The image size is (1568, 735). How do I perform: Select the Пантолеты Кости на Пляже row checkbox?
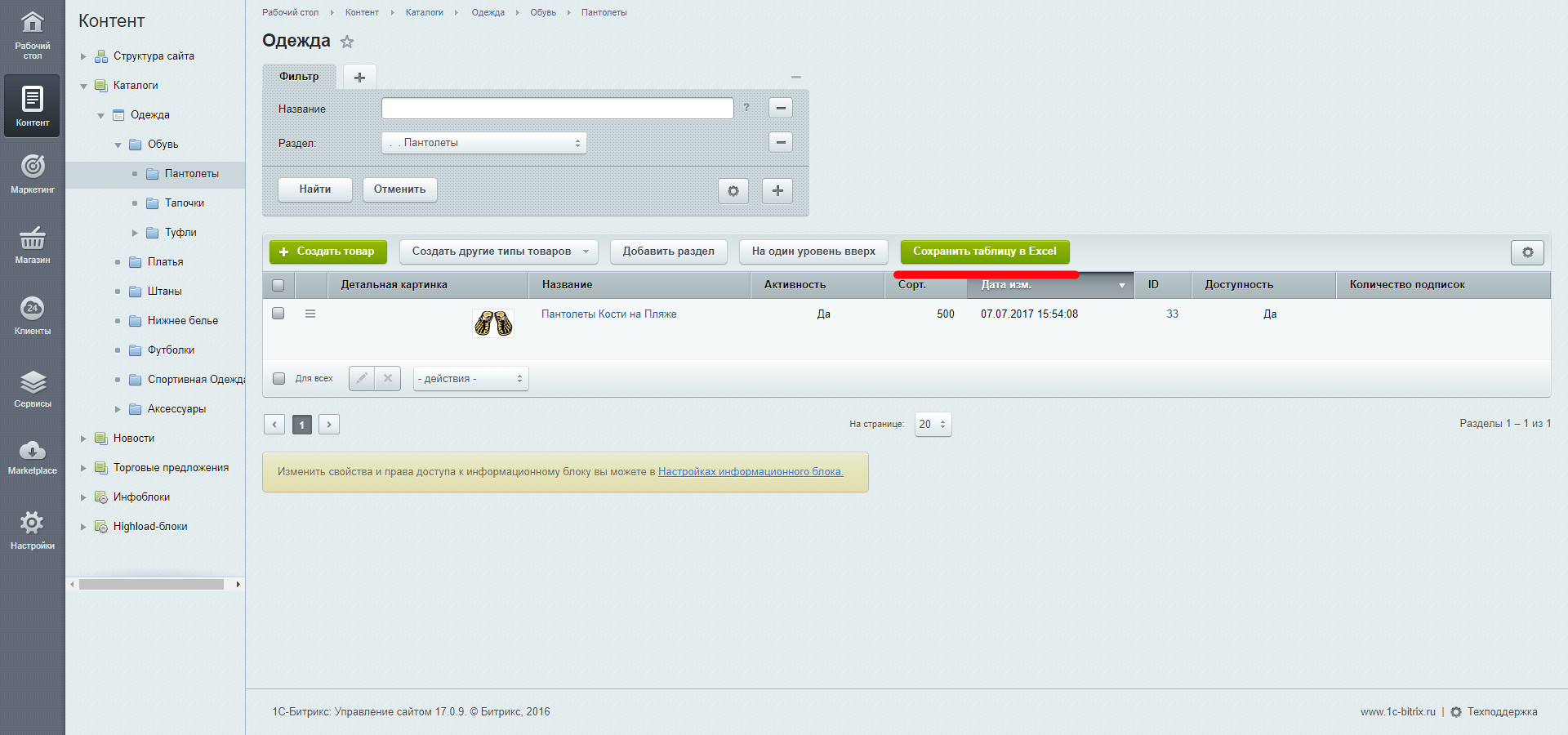(278, 314)
